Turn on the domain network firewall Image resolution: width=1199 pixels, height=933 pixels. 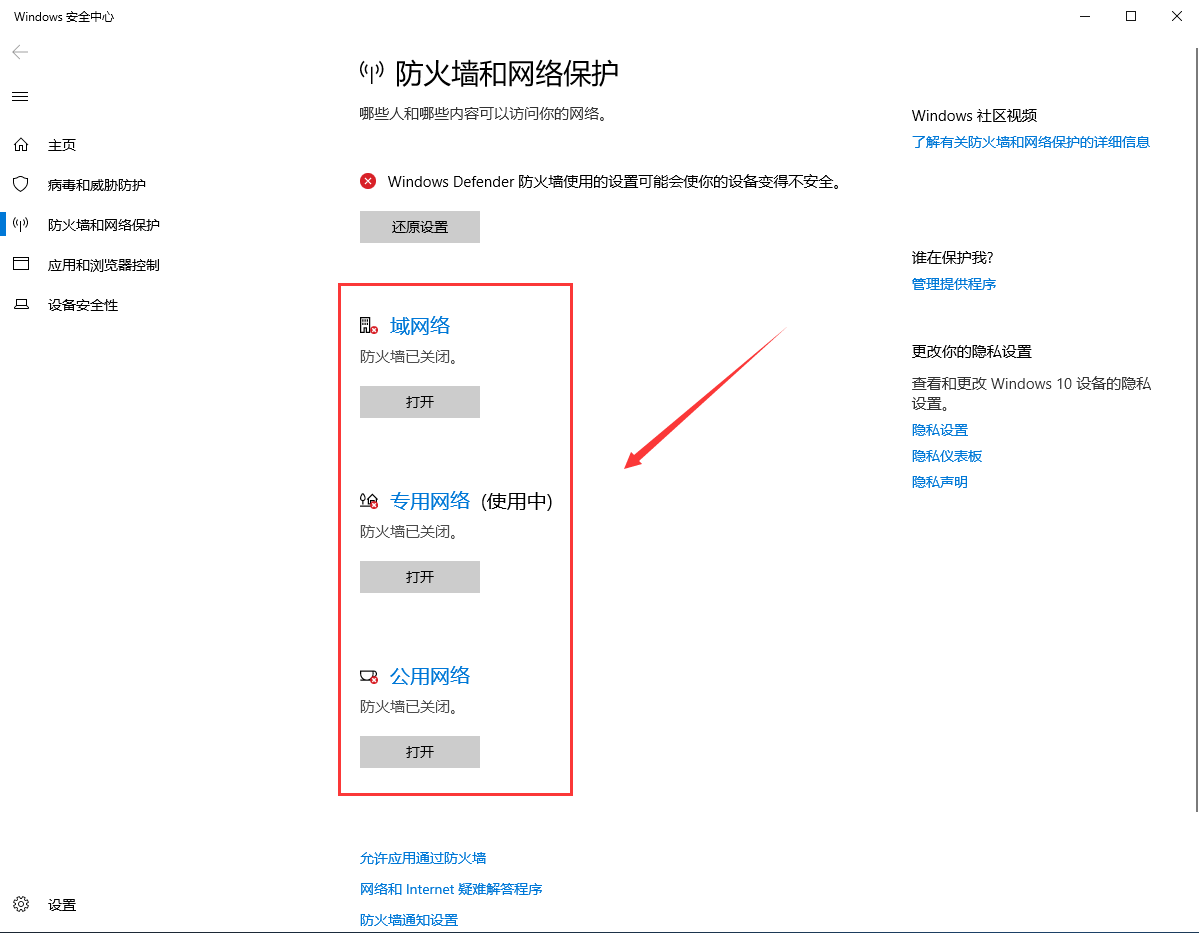point(419,402)
